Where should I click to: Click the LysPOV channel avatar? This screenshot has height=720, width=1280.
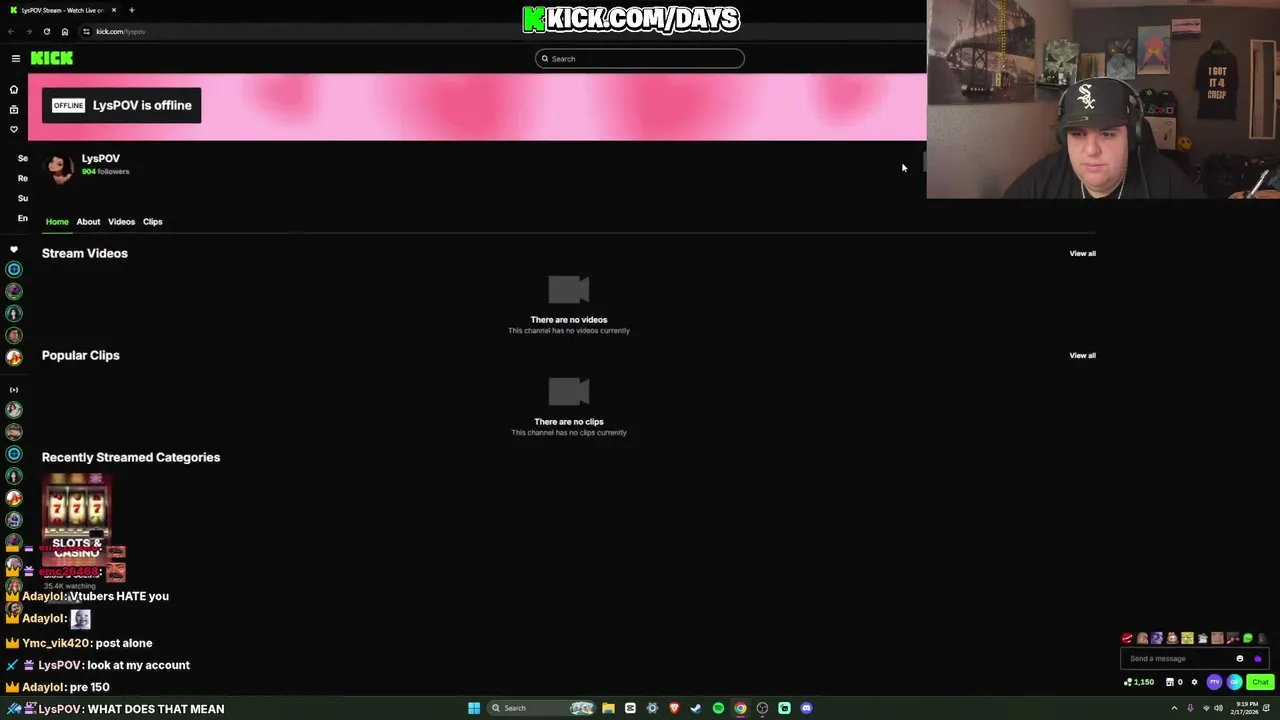tap(60, 168)
